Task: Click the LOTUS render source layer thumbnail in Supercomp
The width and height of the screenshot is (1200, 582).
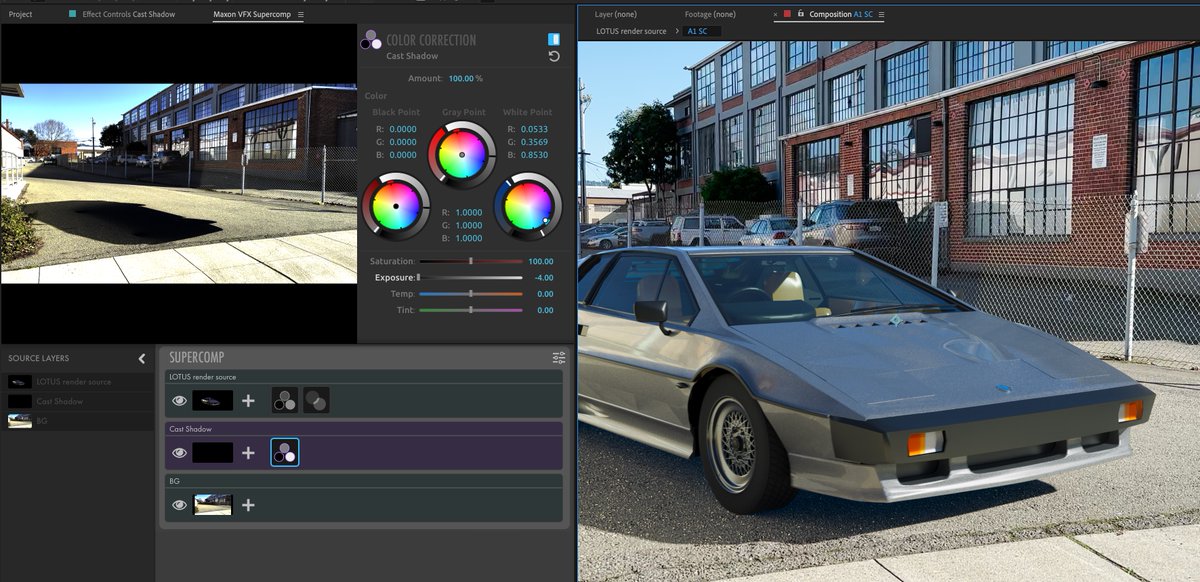Action: 213,400
